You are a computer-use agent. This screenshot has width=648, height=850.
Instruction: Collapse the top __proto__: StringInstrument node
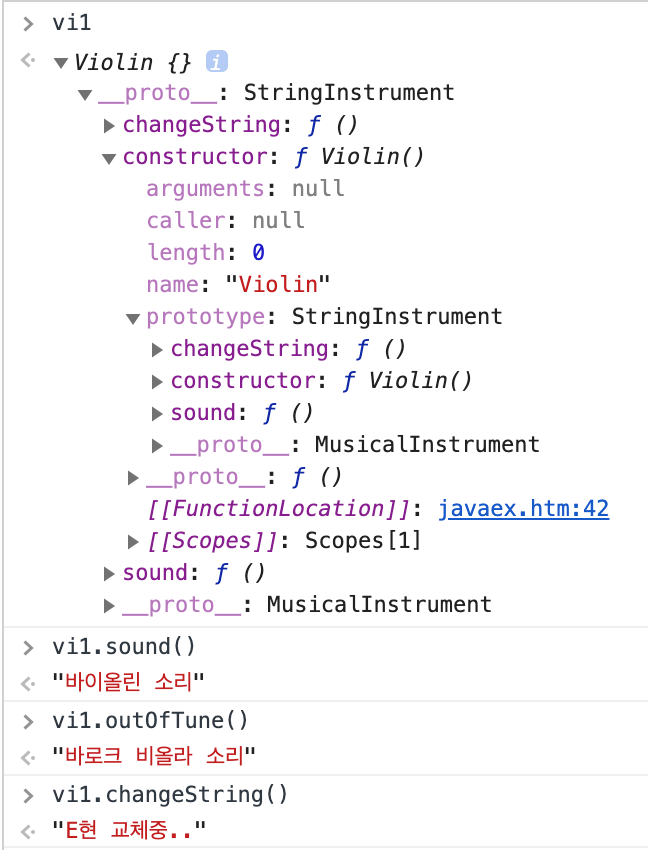pyautogui.click(x=85, y=94)
